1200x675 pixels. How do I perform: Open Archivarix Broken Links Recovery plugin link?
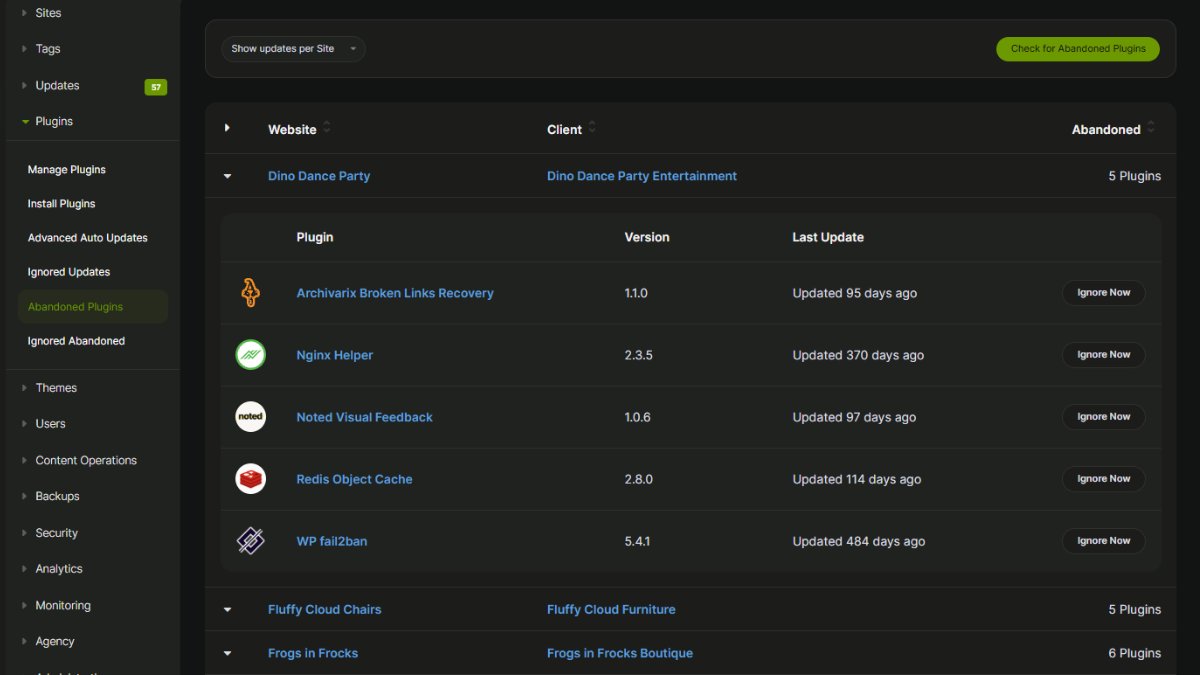click(395, 293)
